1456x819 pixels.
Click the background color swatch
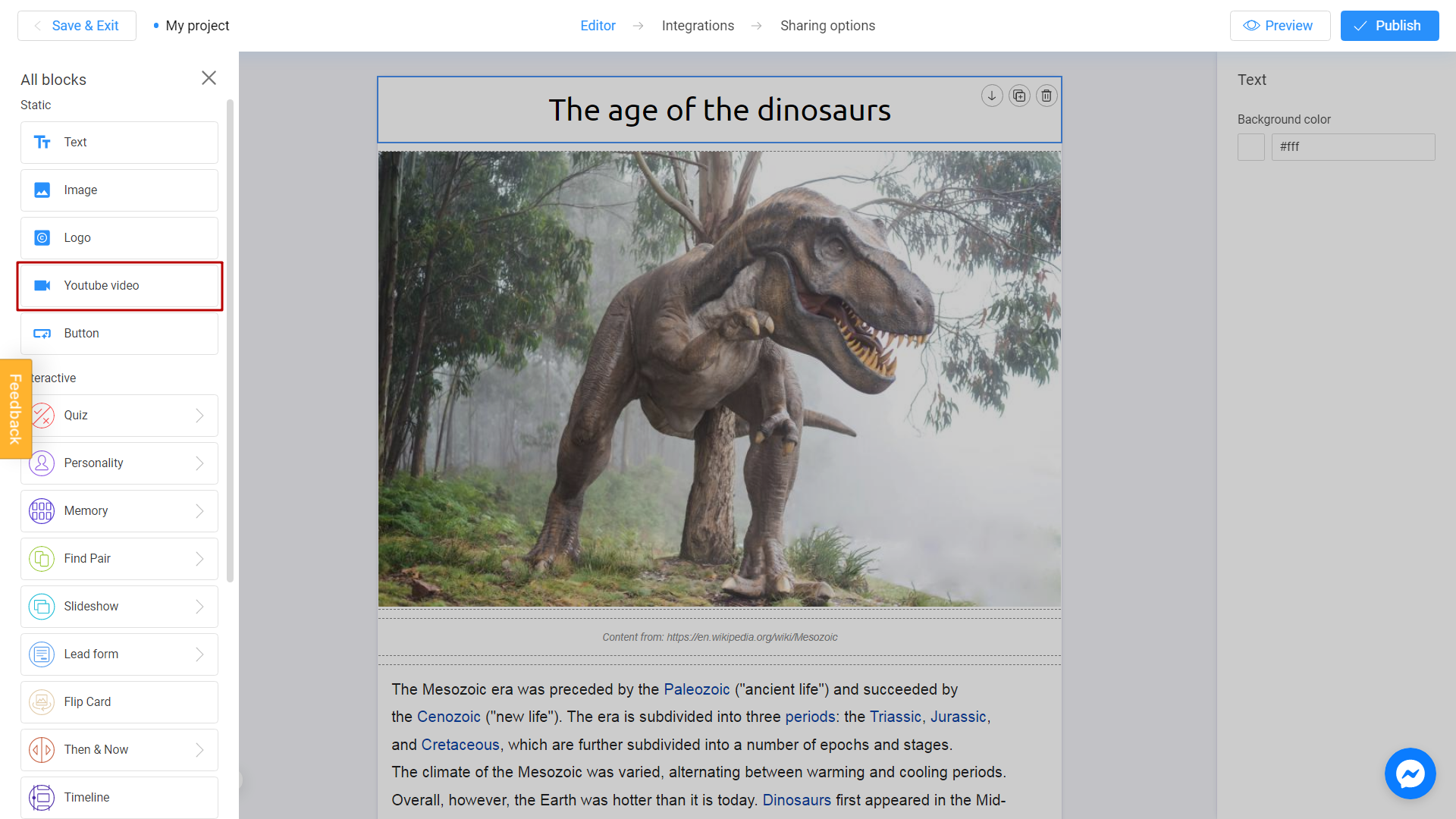pyautogui.click(x=1250, y=147)
